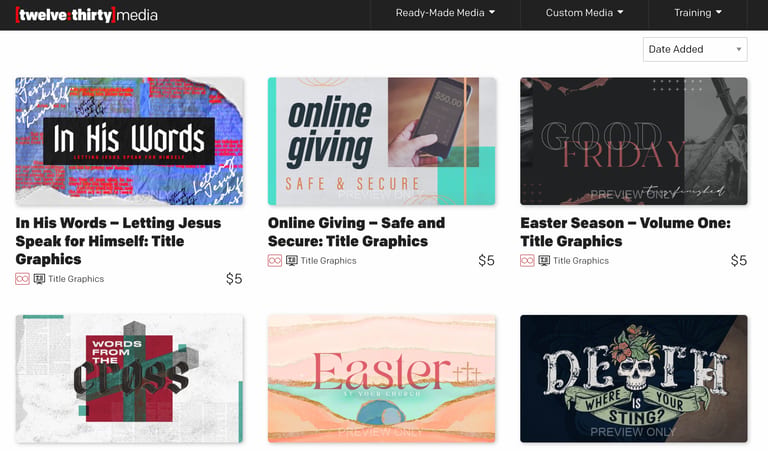The image size is (768, 451).
Task: Click the $5 price for Online Giving
Action: pos(486,261)
